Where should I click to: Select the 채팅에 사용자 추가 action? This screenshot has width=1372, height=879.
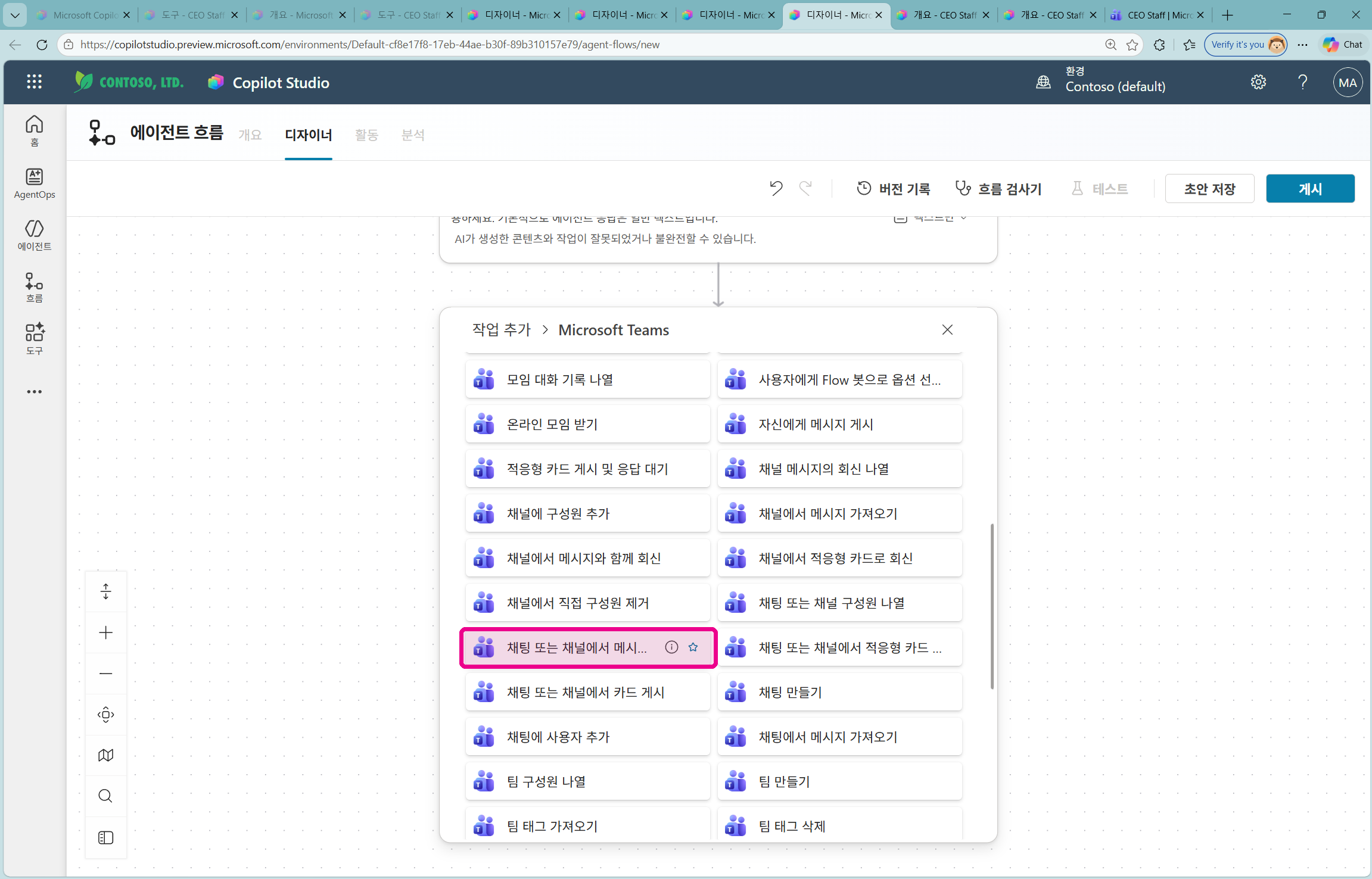click(588, 737)
